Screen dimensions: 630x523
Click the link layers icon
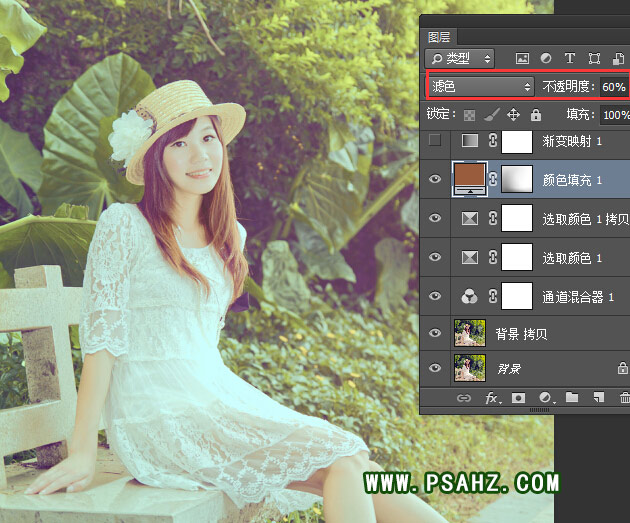coord(463,398)
